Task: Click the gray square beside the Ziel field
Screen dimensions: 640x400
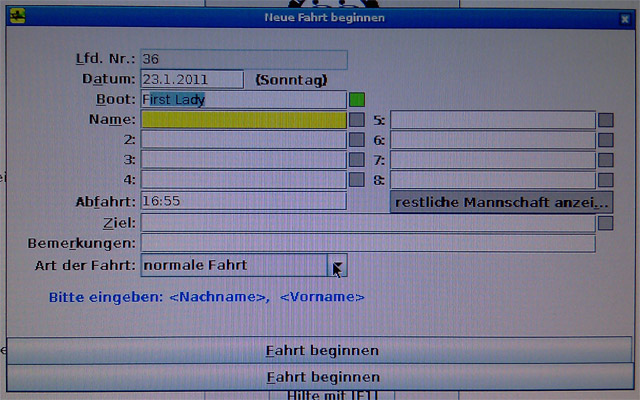Action: (605, 223)
